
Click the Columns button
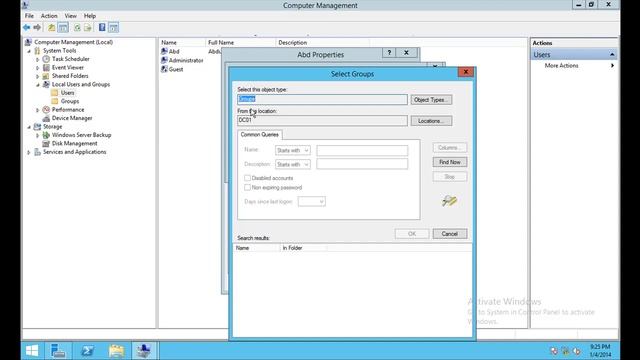coord(450,147)
